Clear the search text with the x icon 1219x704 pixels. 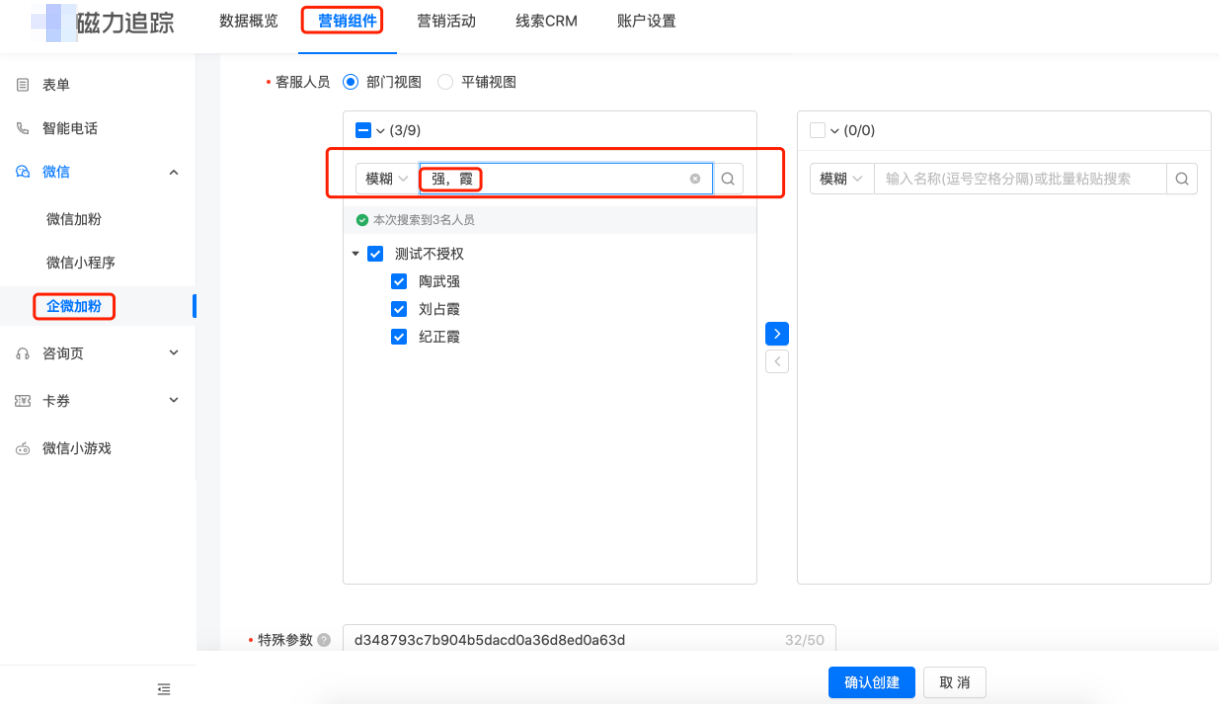click(695, 178)
